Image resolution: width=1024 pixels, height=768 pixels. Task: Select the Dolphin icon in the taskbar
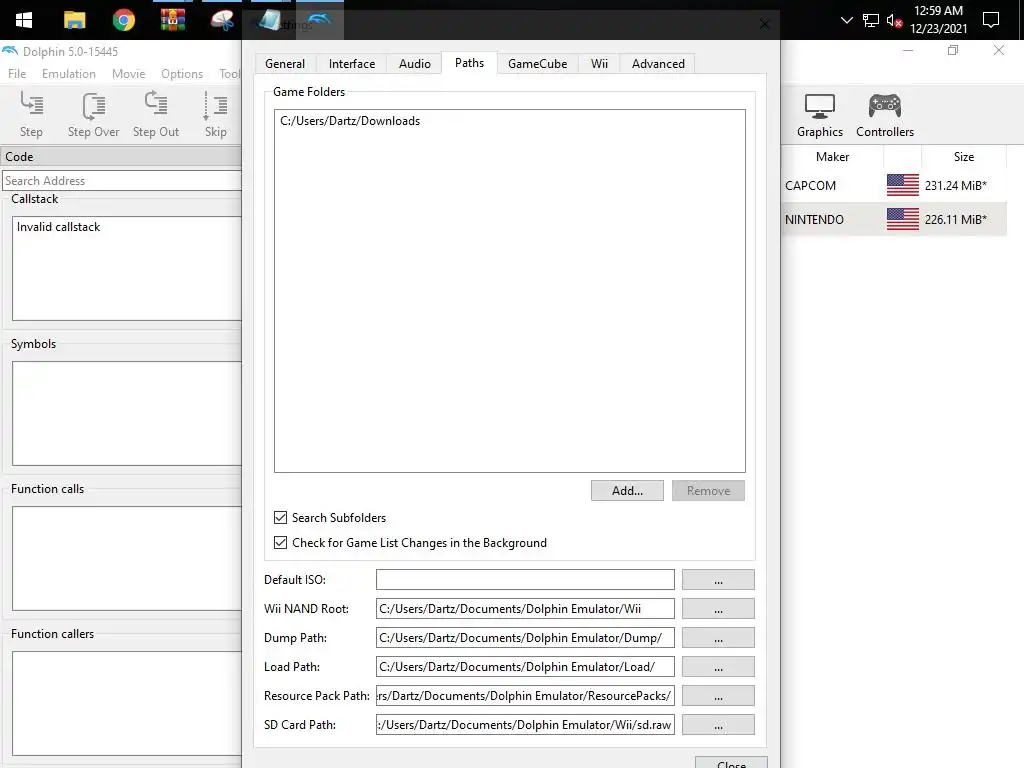[x=319, y=20]
